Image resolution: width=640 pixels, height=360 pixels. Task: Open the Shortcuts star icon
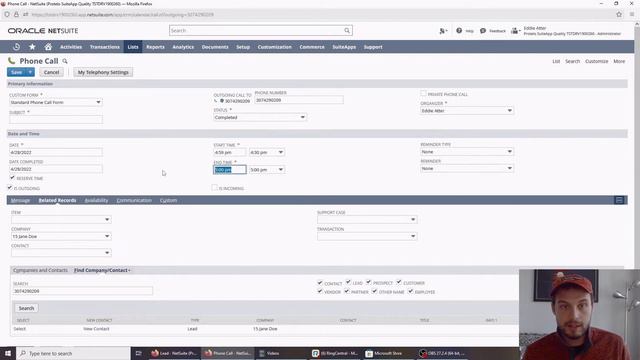tap(32, 47)
